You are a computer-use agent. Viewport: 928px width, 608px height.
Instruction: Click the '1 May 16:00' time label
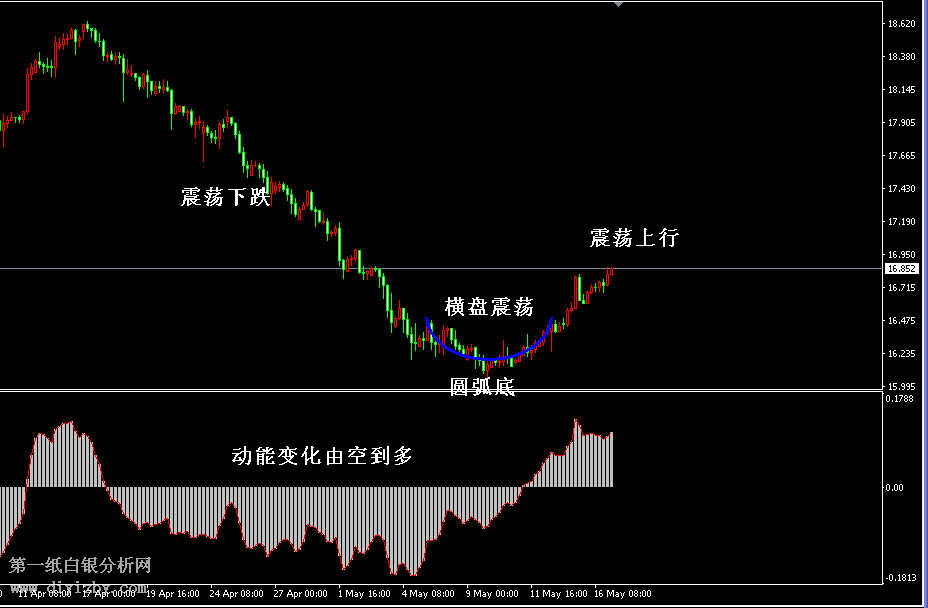[365, 593]
